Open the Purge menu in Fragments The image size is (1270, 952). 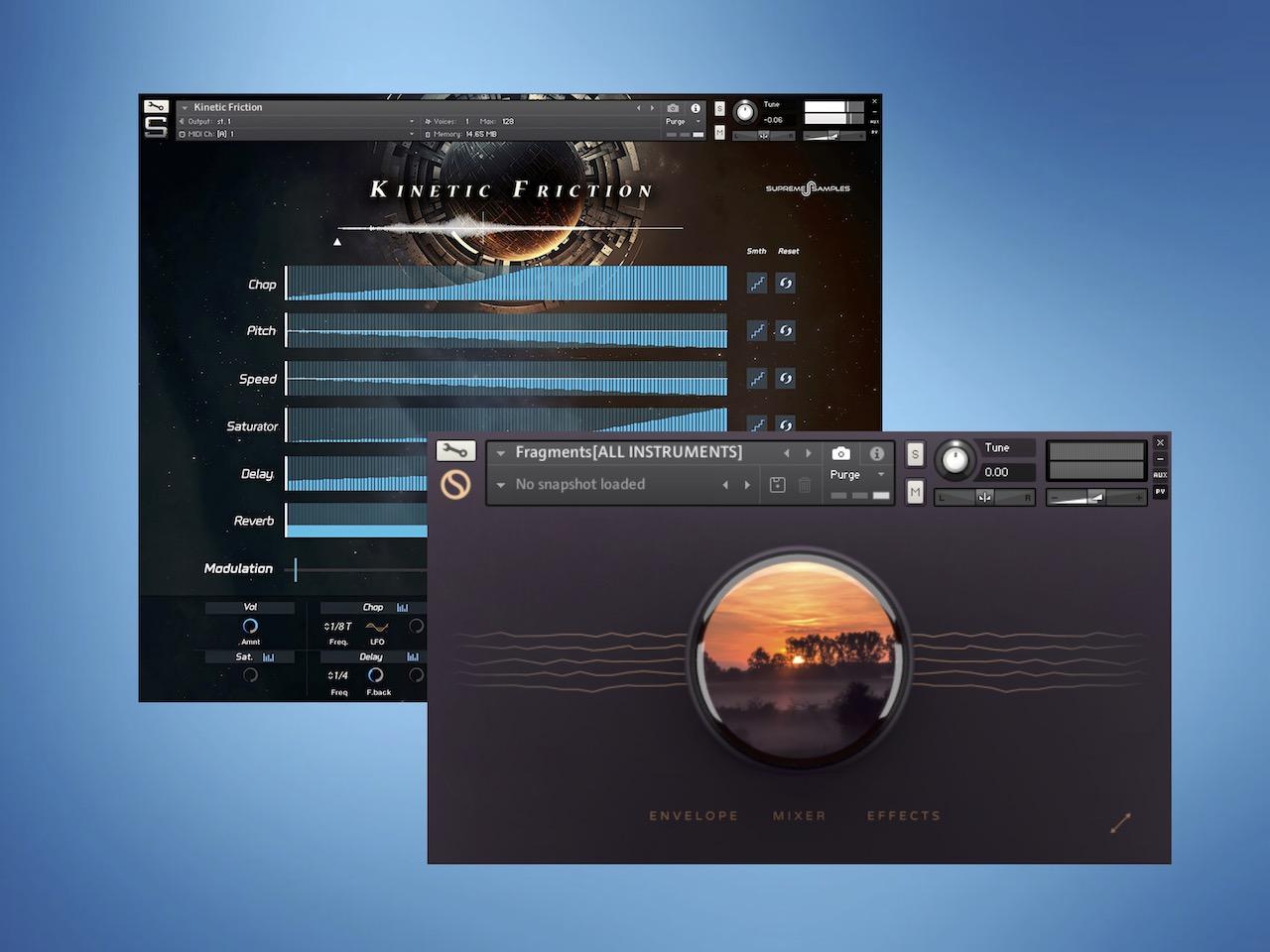click(857, 475)
